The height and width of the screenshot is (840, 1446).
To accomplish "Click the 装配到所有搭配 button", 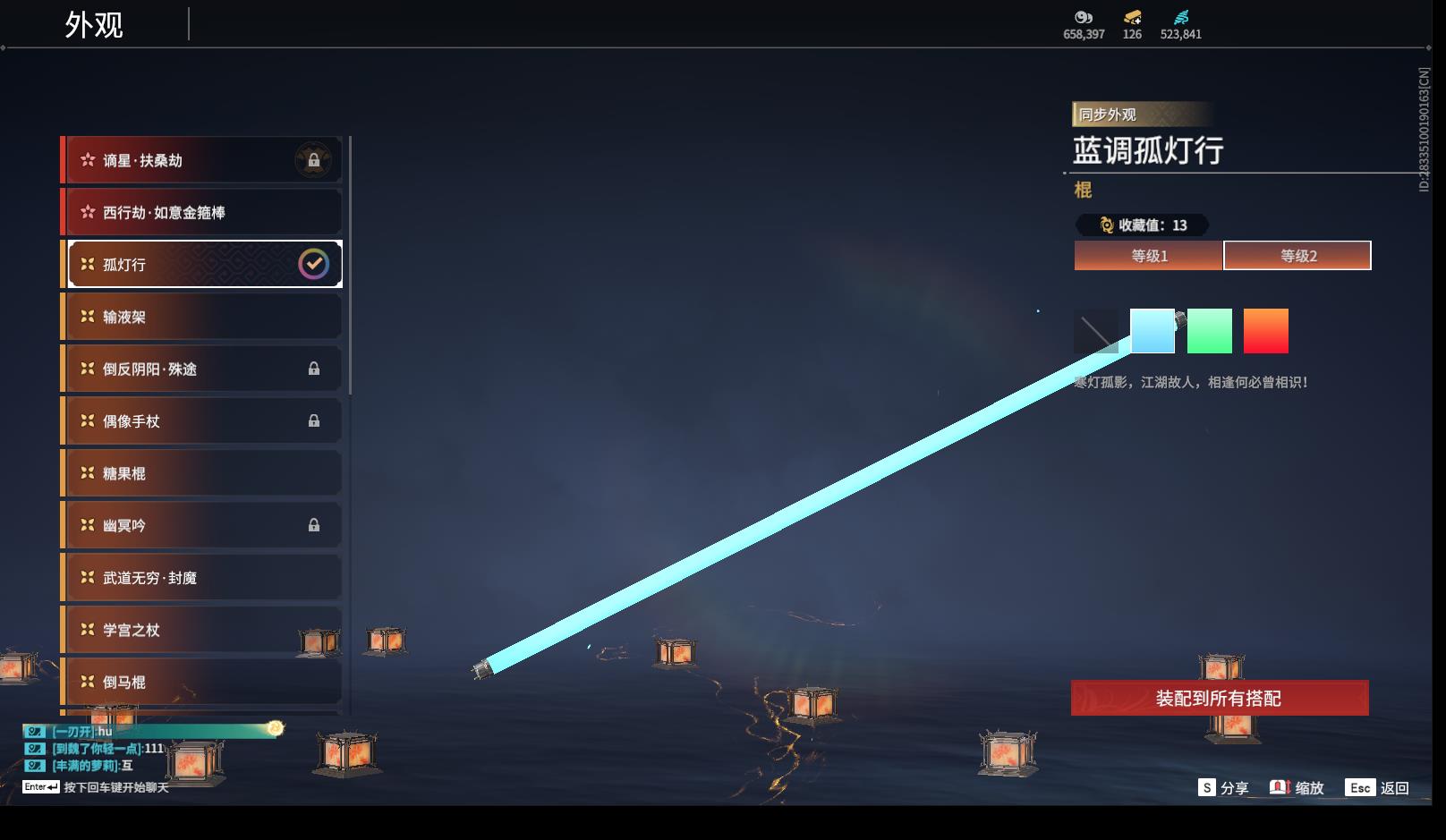I will (1220, 698).
